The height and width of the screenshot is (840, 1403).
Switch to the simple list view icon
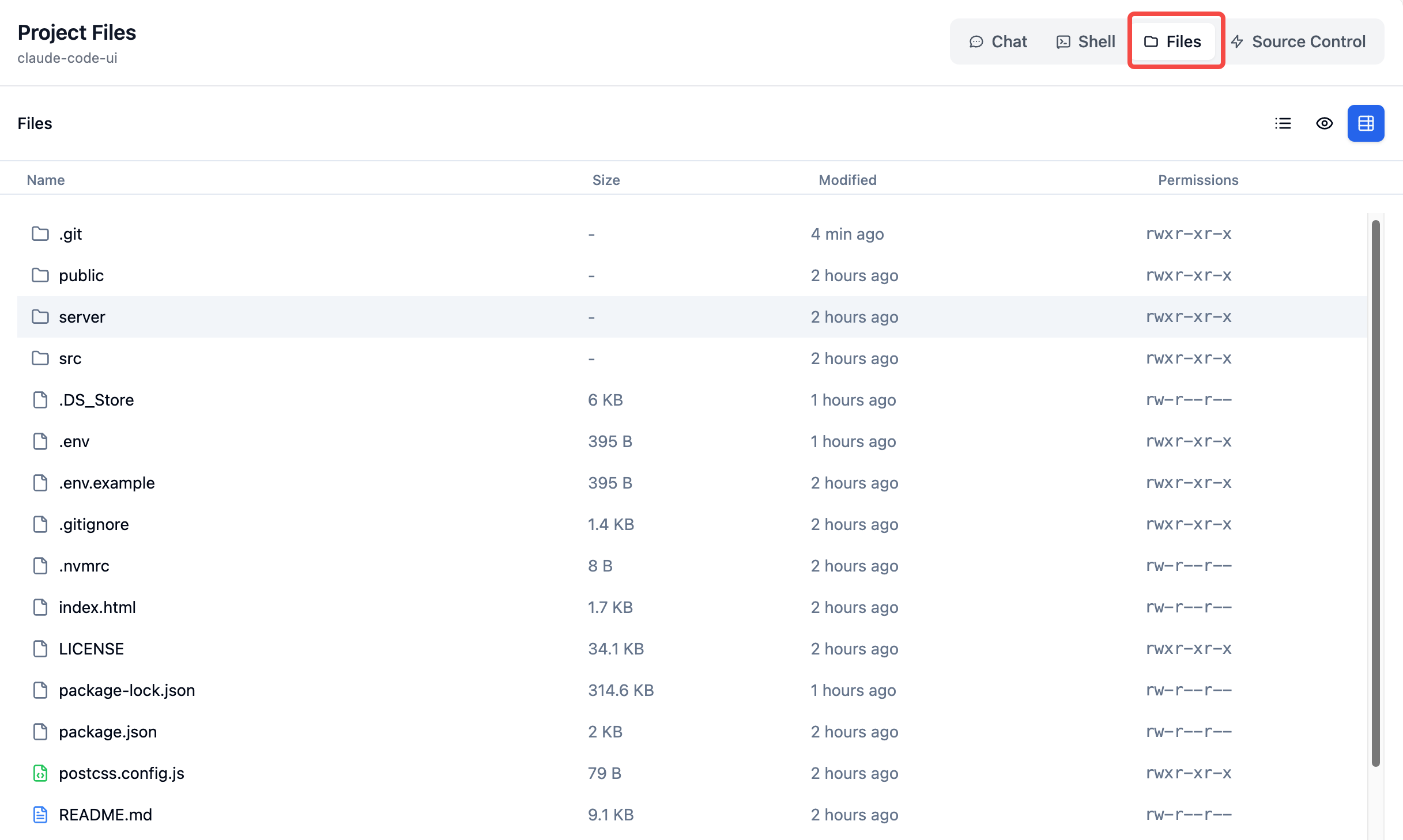pos(1283,123)
